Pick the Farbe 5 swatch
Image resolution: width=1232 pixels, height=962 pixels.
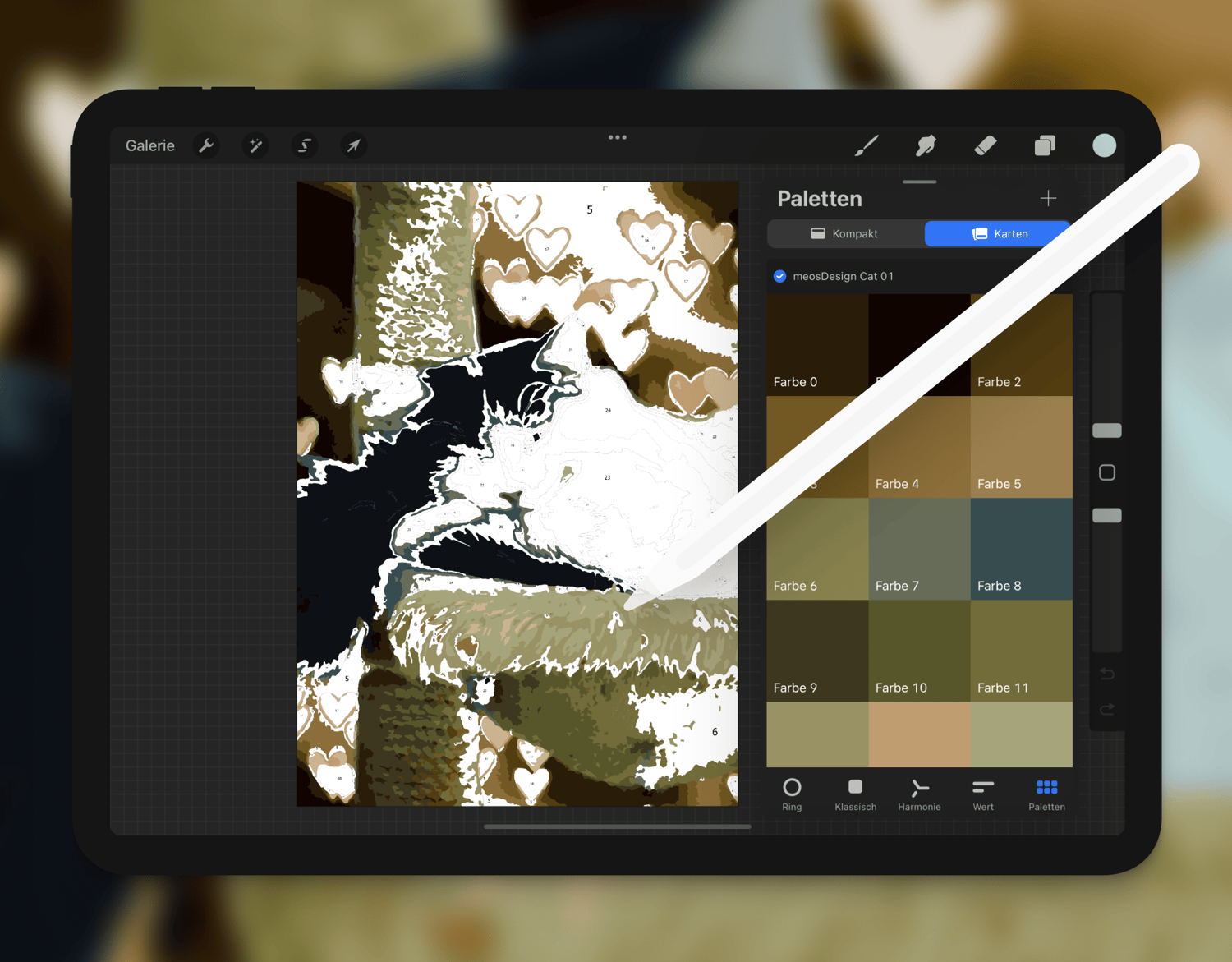click(1022, 447)
